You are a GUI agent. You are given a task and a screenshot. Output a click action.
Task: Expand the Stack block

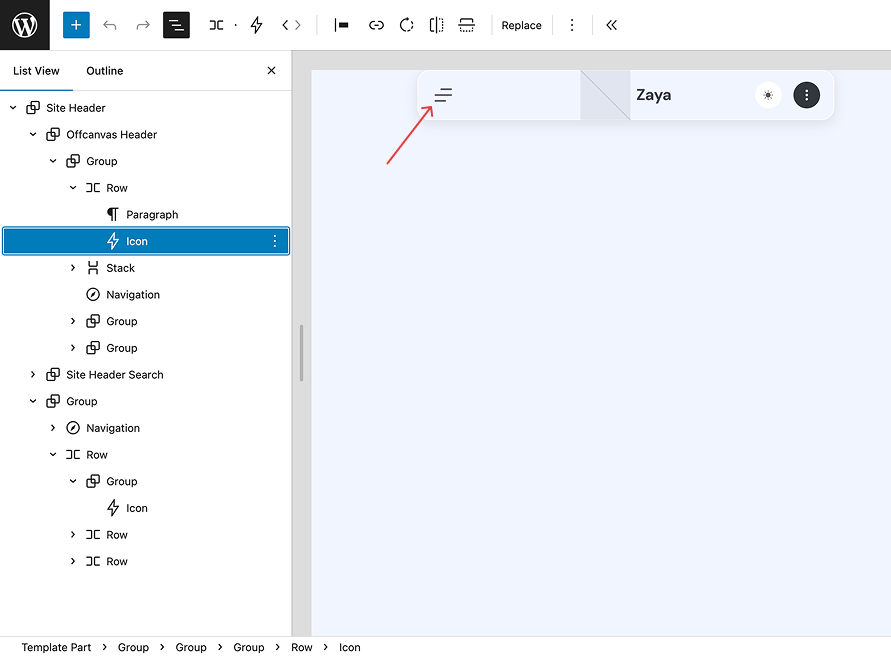[73, 268]
